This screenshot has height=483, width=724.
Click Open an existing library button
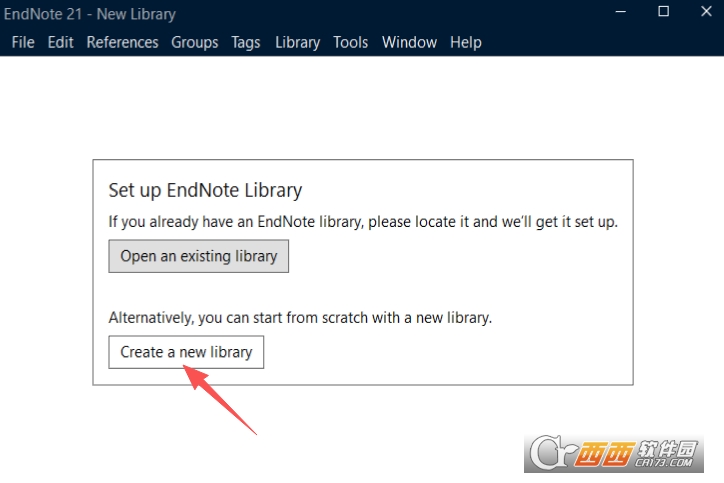tap(199, 256)
